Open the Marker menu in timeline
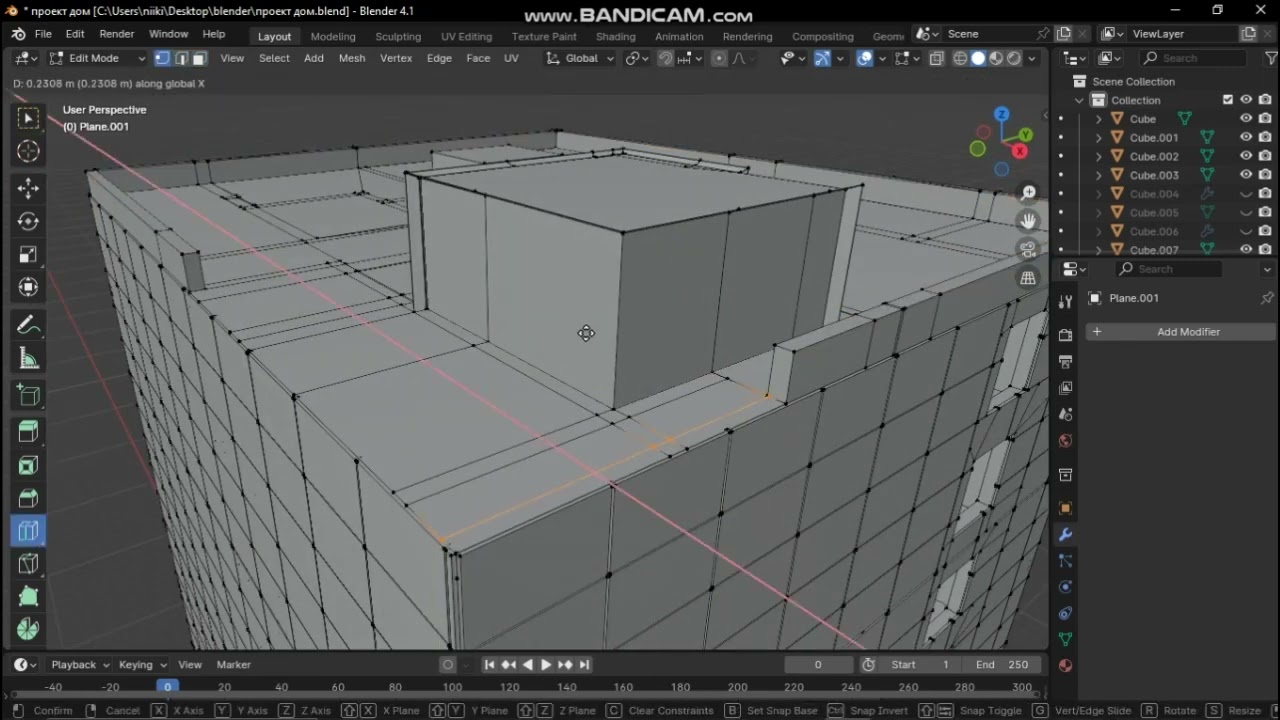 233,664
